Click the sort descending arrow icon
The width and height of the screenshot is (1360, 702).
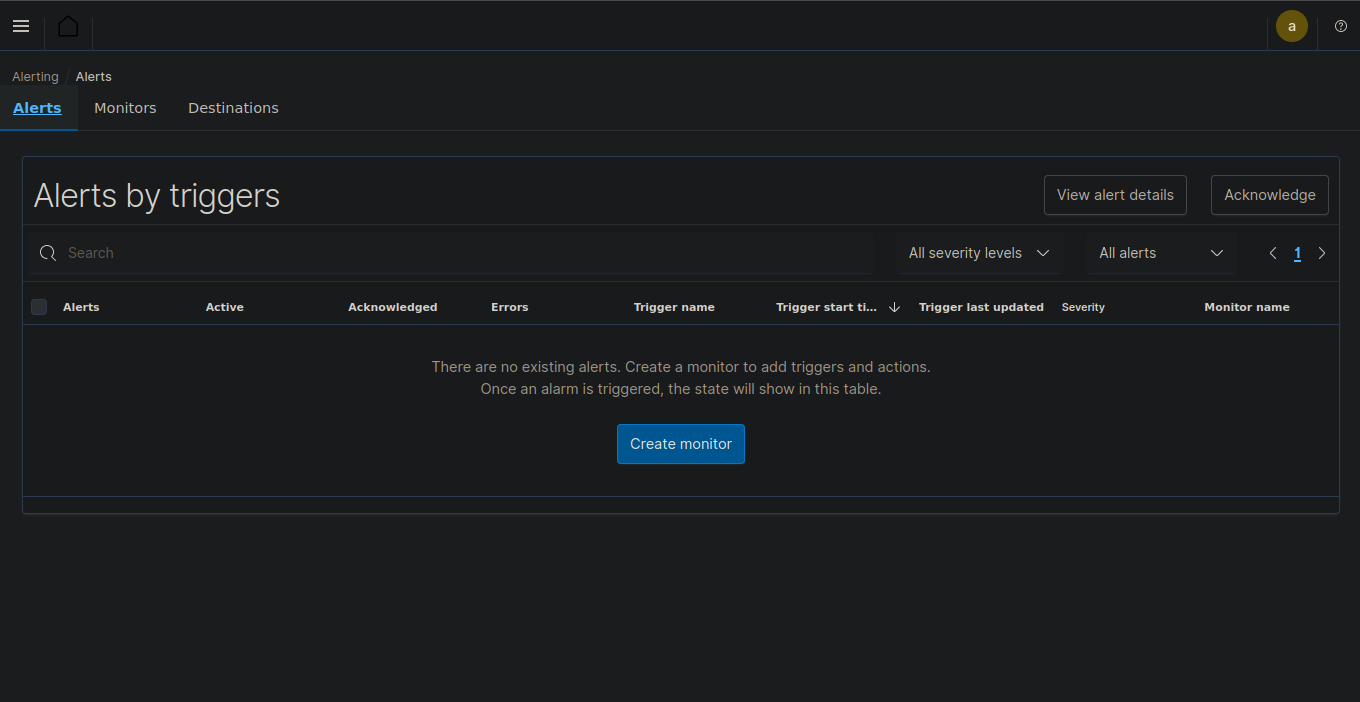tap(895, 307)
